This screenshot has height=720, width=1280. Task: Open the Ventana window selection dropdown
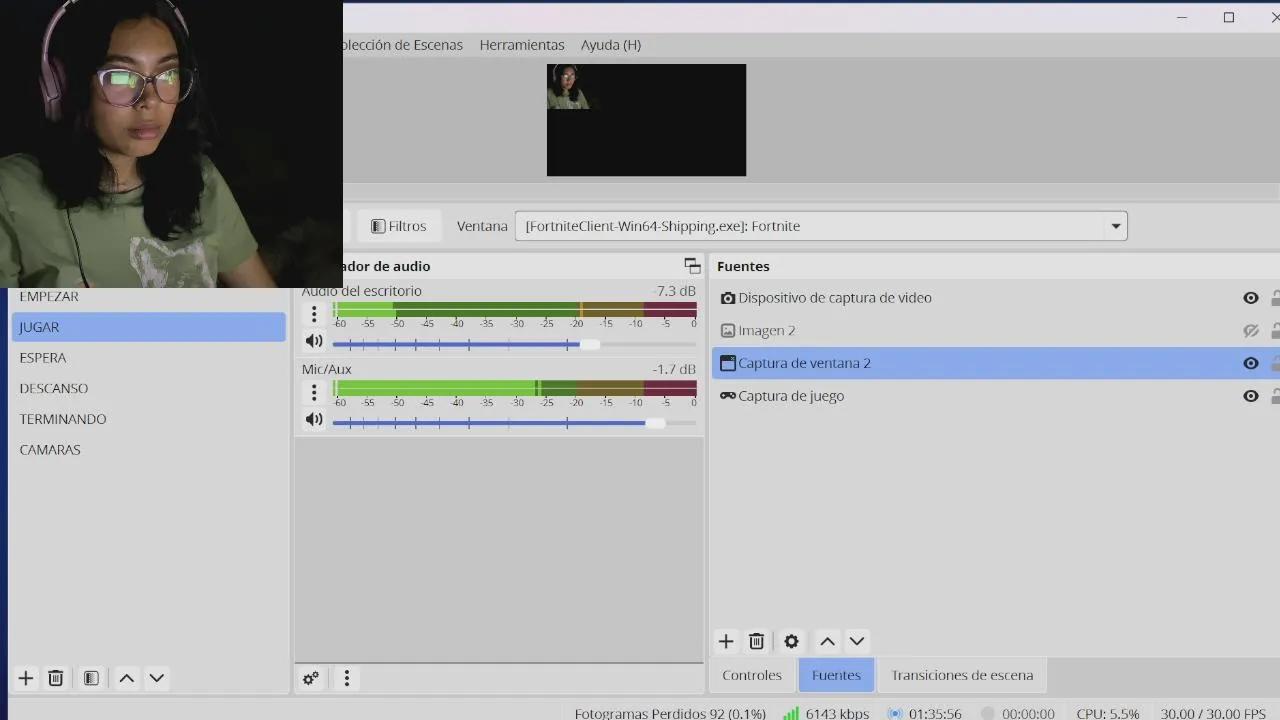821,226
